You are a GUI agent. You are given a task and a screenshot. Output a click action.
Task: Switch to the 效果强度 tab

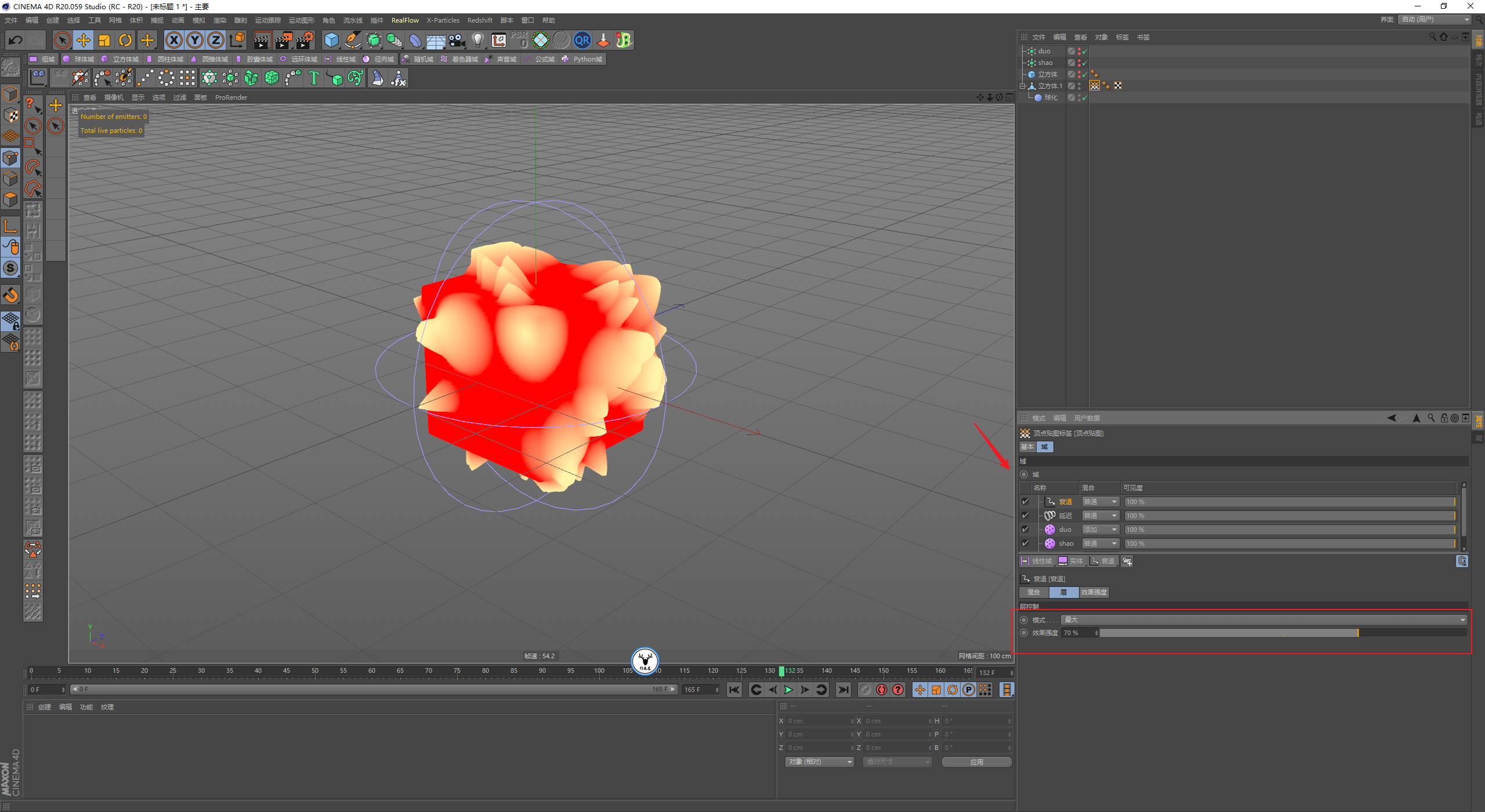click(1093, 592)
